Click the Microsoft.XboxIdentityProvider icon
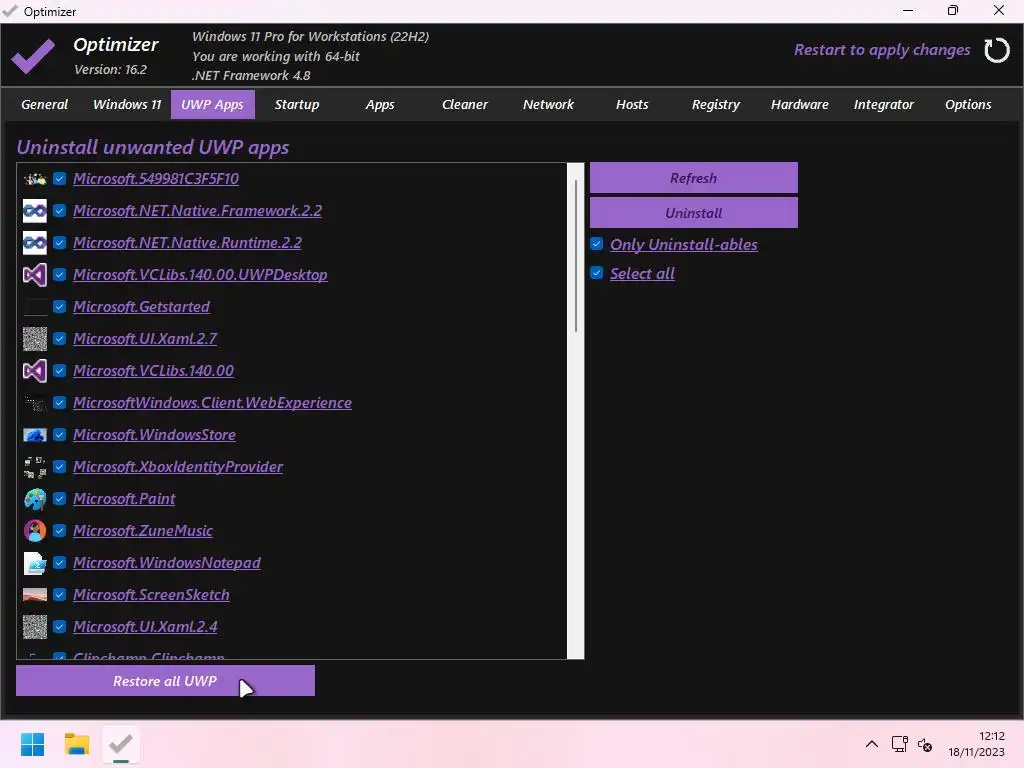 [x=35, y=467]
